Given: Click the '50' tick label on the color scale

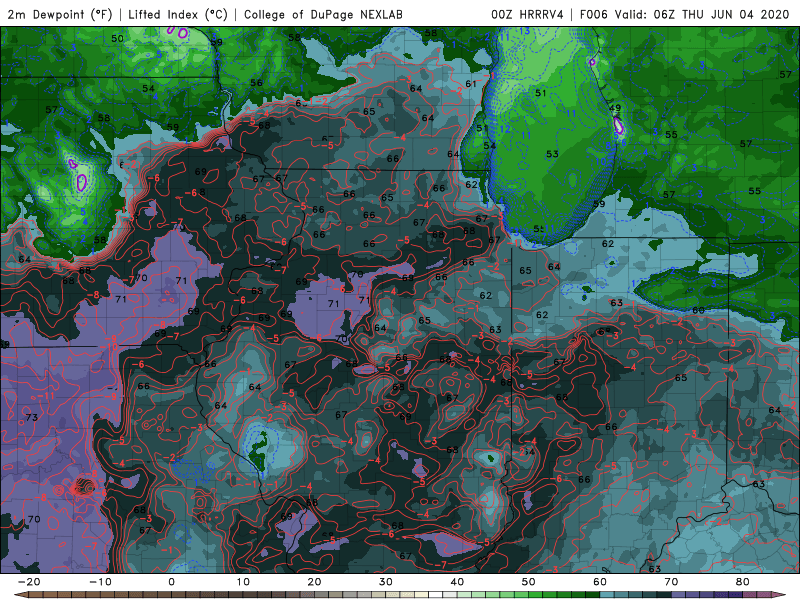Looking at the screenshot, I should coord(529,582).
